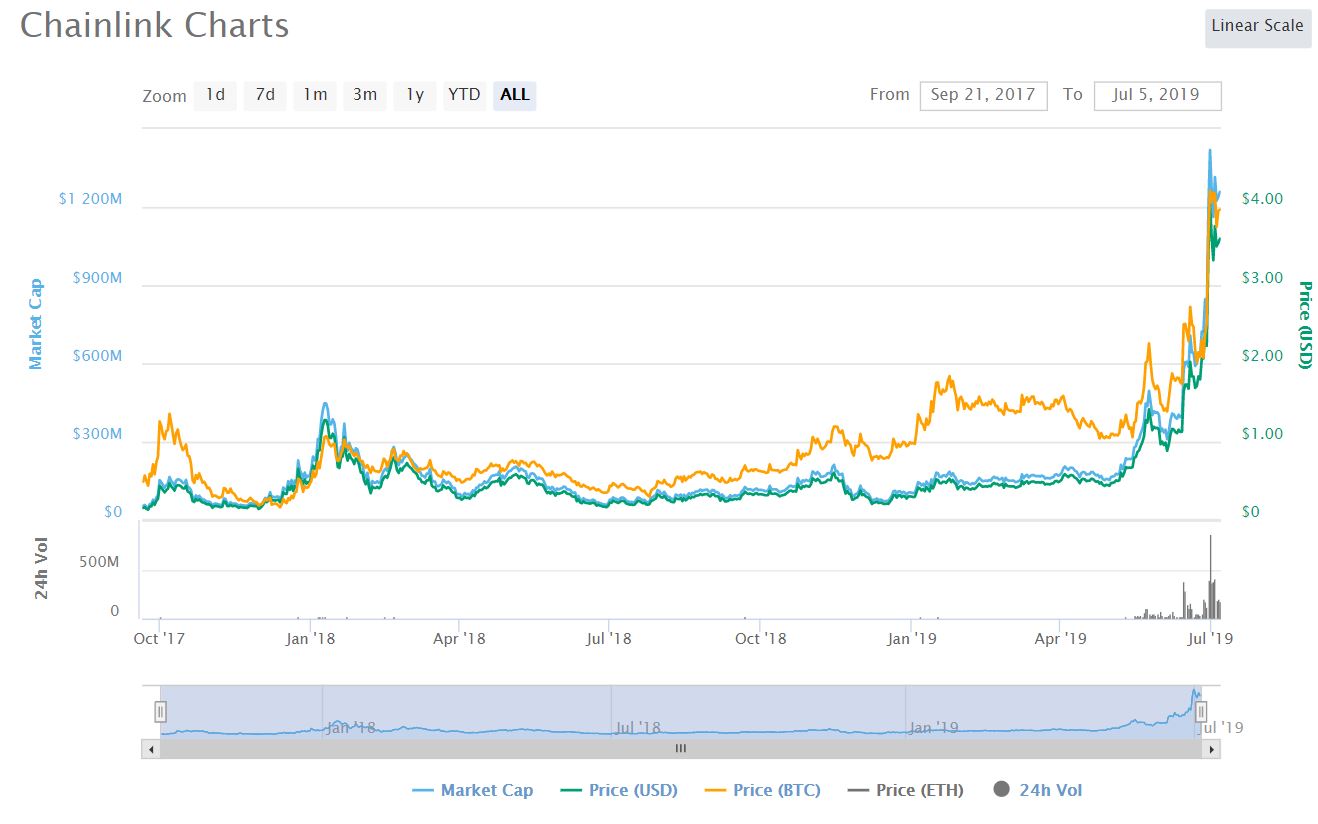
Task: Click the navigator left range handle
Action: coord(160,712)
